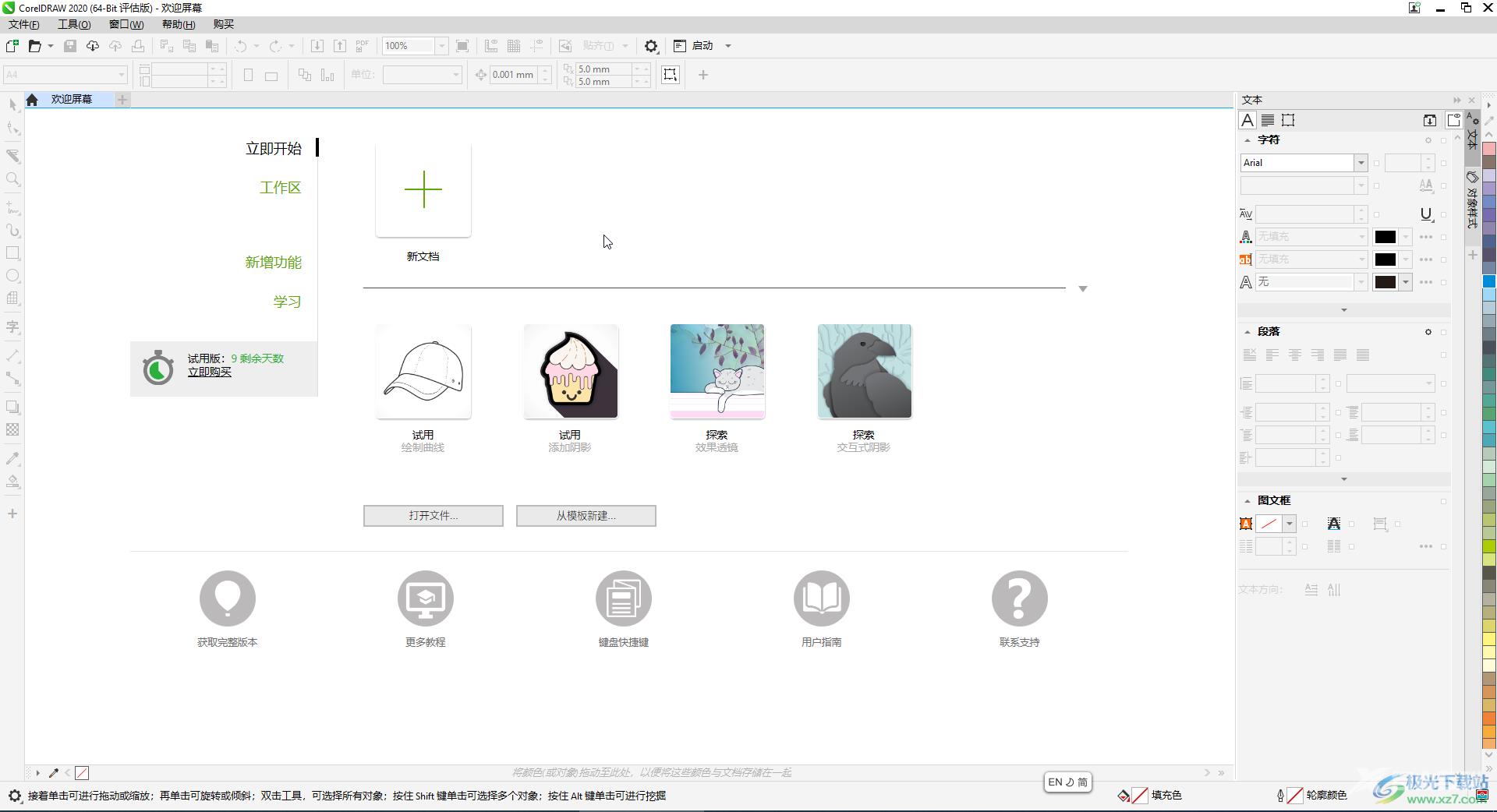1497x812 pixels.
Task: Open Keyboard Shortcuts icon
Action: coord(624,598)
